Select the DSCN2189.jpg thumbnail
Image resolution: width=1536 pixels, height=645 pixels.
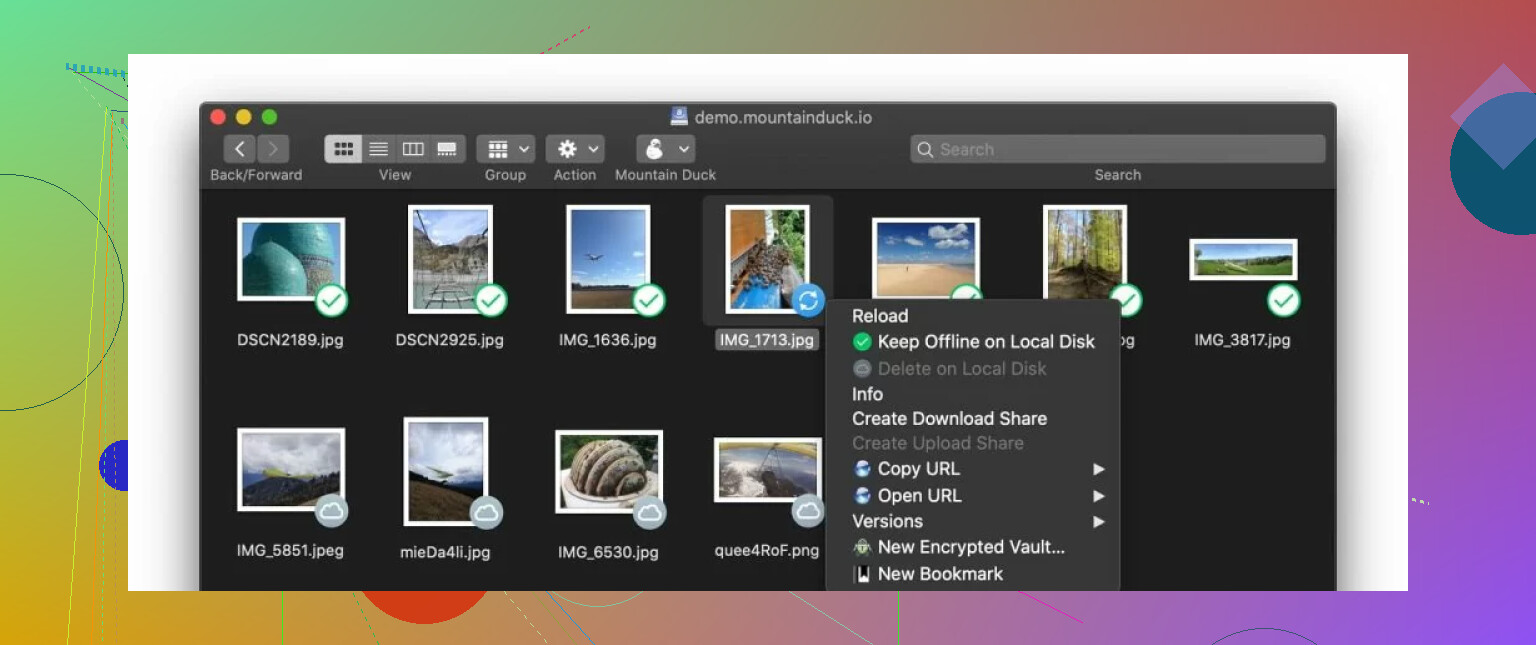point(290,260)
